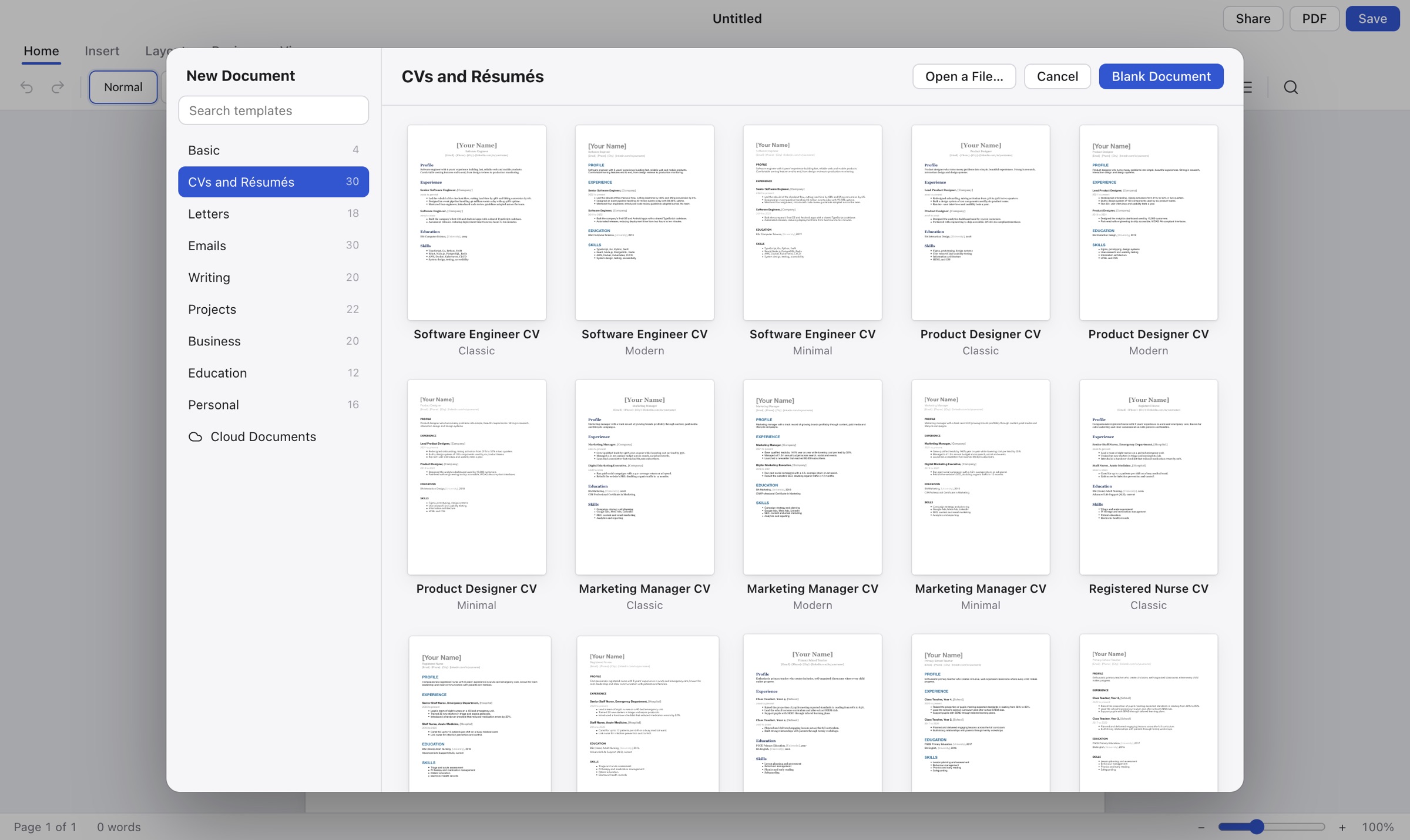Open the Personal category

(274, 405)
